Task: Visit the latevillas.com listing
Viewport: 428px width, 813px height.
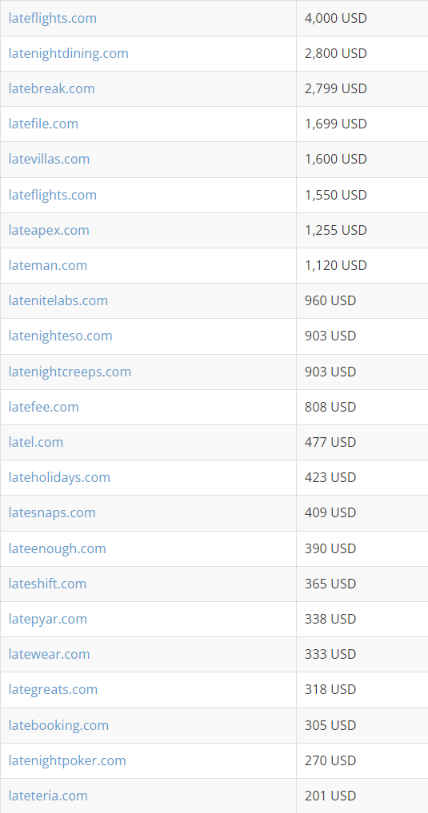Action: (x=49, y=159)
